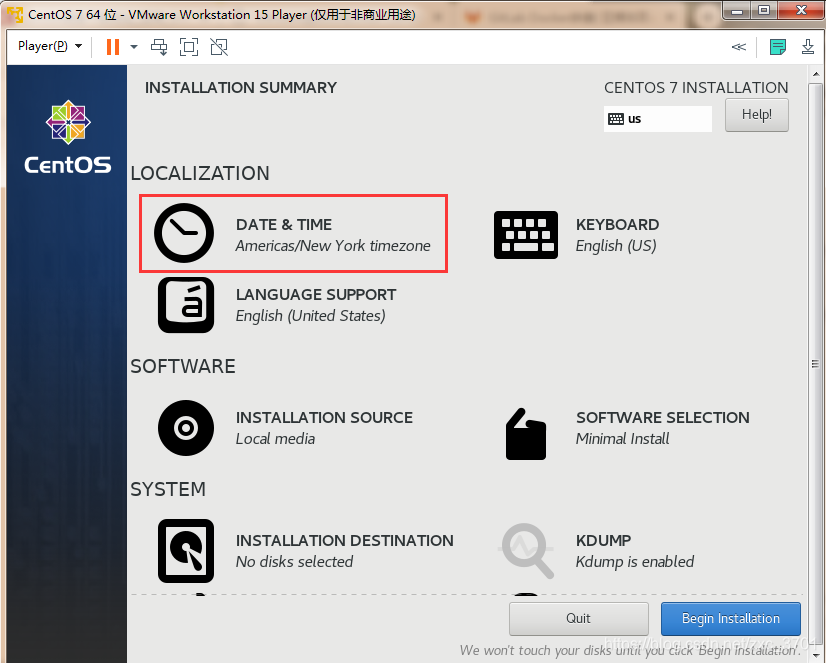Open SOFTWARE SELECTION Minimal Install label
The height and width of the screenshot is (663, 826).
(x=663, y=428)
